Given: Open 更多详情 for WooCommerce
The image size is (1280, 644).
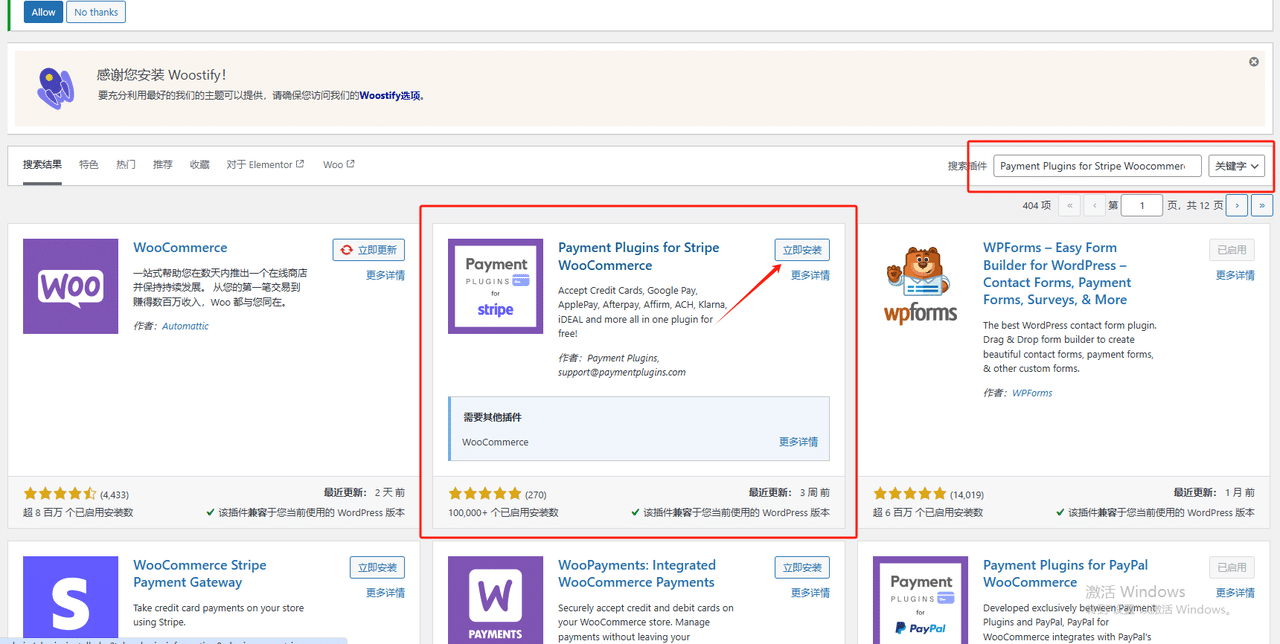Looking at the screenshot, I should (385, 275).
